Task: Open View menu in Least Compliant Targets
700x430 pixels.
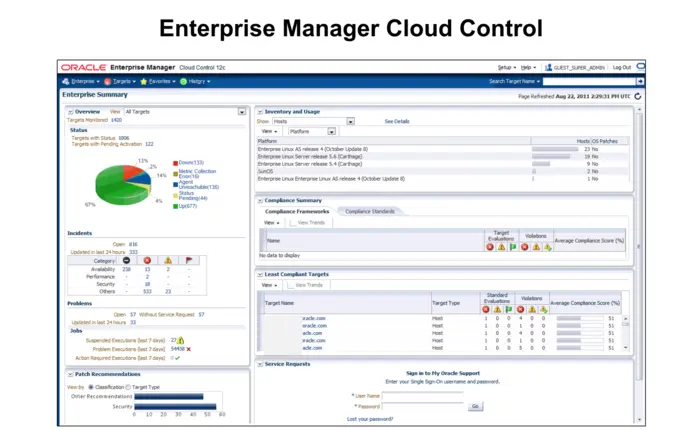Action: [x=269, y=285]
